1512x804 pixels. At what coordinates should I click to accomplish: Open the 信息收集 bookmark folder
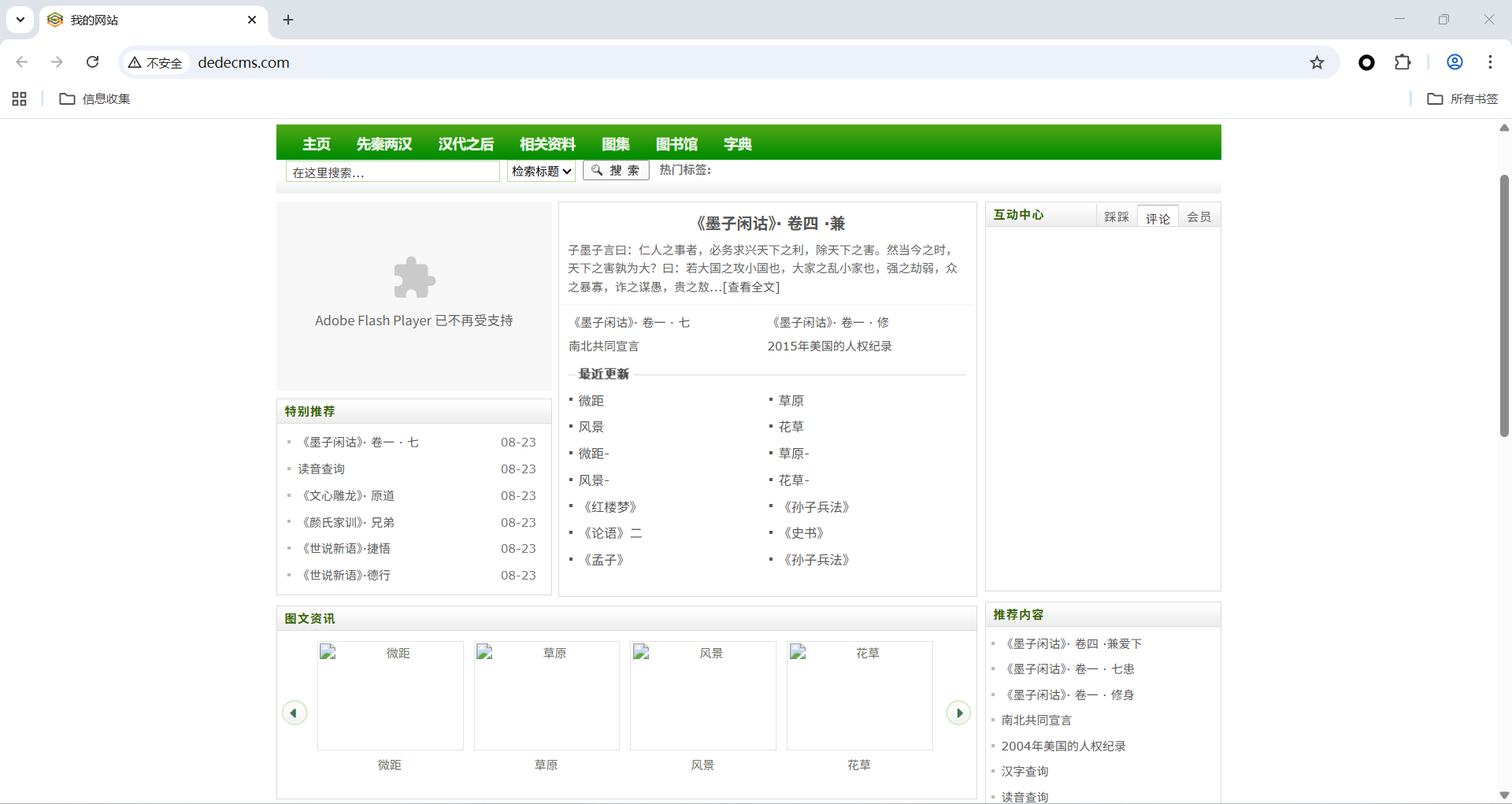[95, 98]
